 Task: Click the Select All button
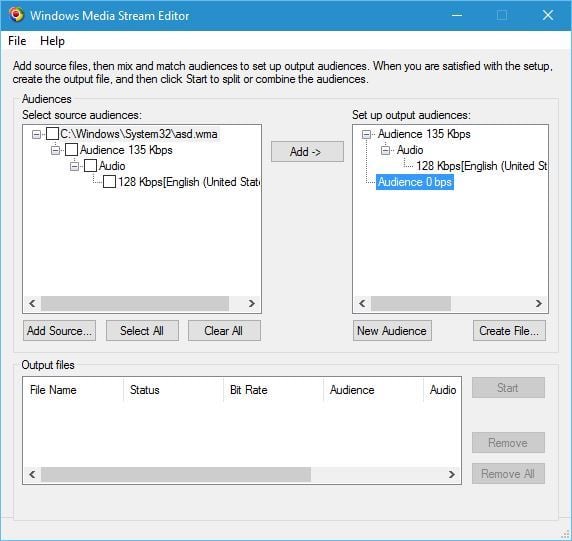(142, 331)
